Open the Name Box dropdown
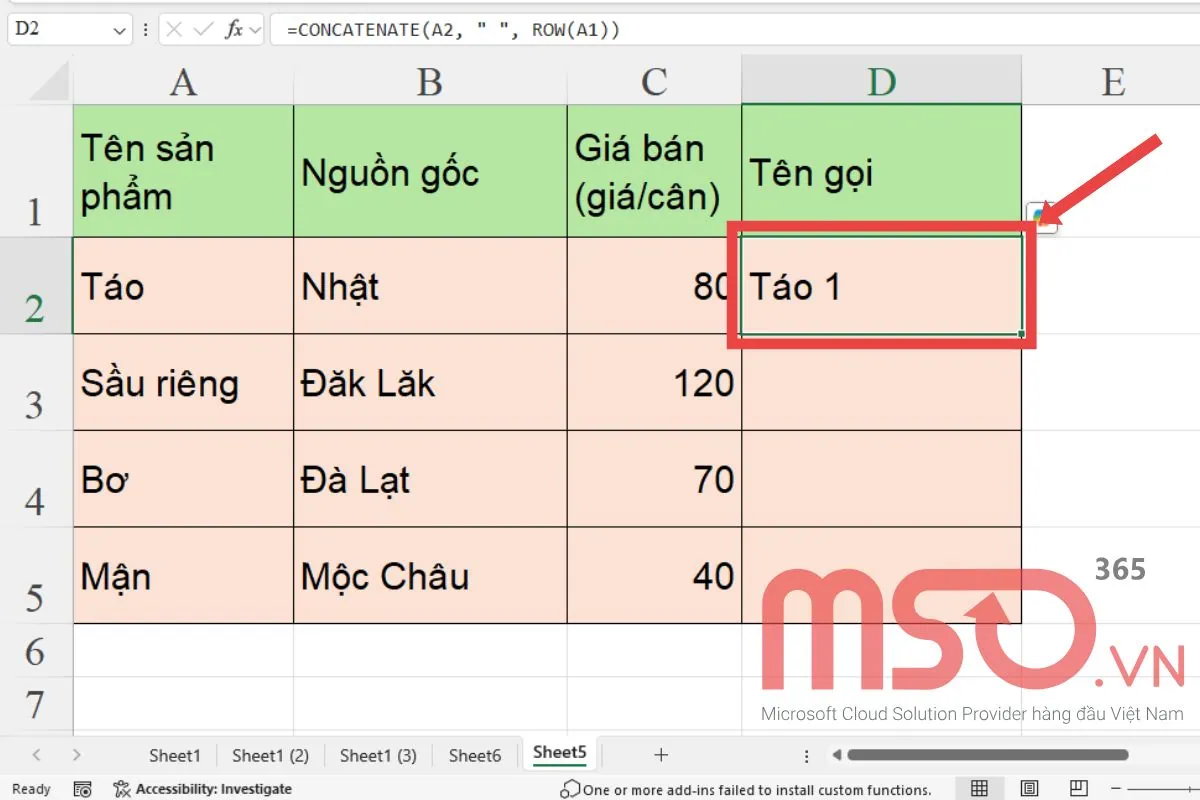The image size is (1200, 800). coord(120,30)
